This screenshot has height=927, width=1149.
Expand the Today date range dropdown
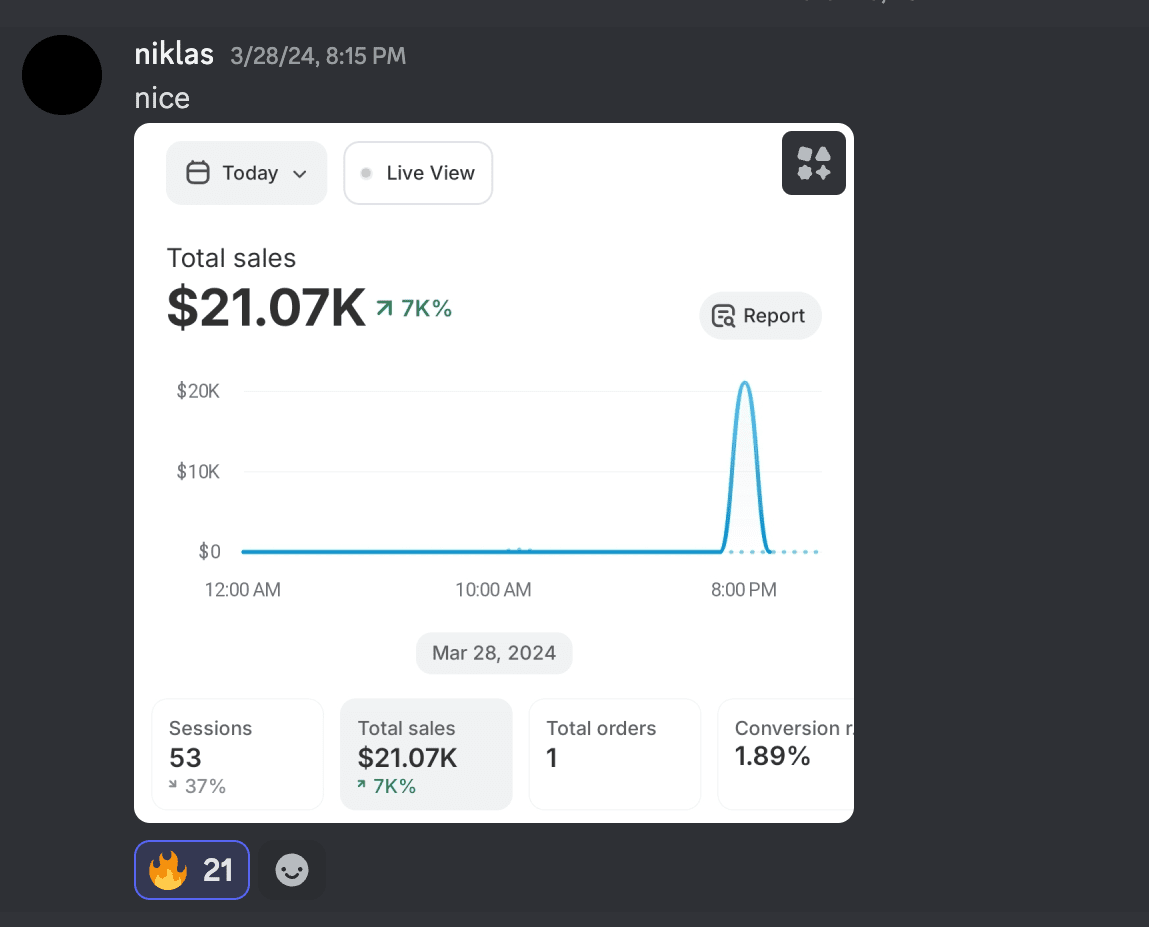click(x=246, y=173)
